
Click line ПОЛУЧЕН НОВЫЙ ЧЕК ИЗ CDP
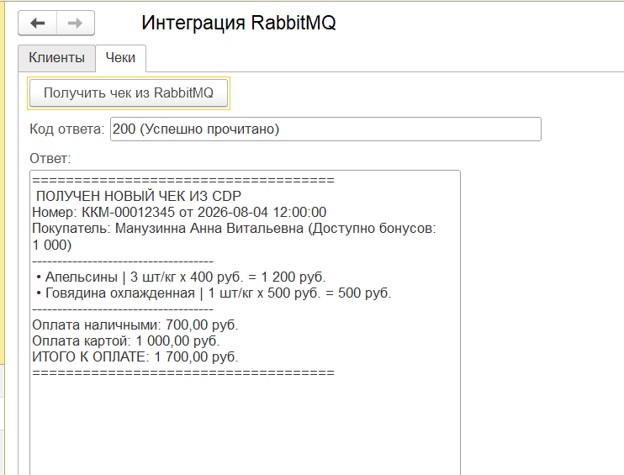(138, 196)
